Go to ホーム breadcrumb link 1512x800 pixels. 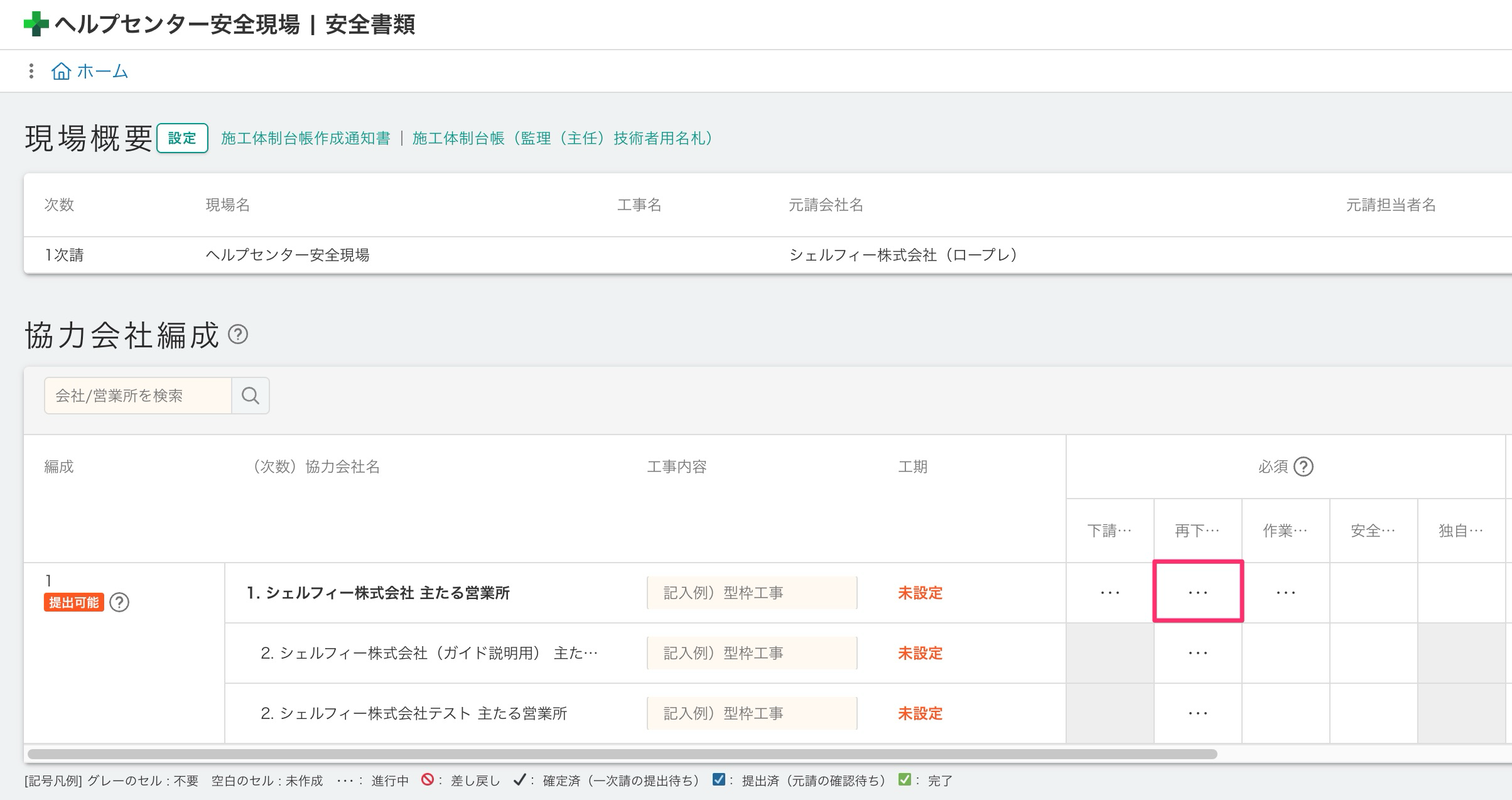point(102,71)
